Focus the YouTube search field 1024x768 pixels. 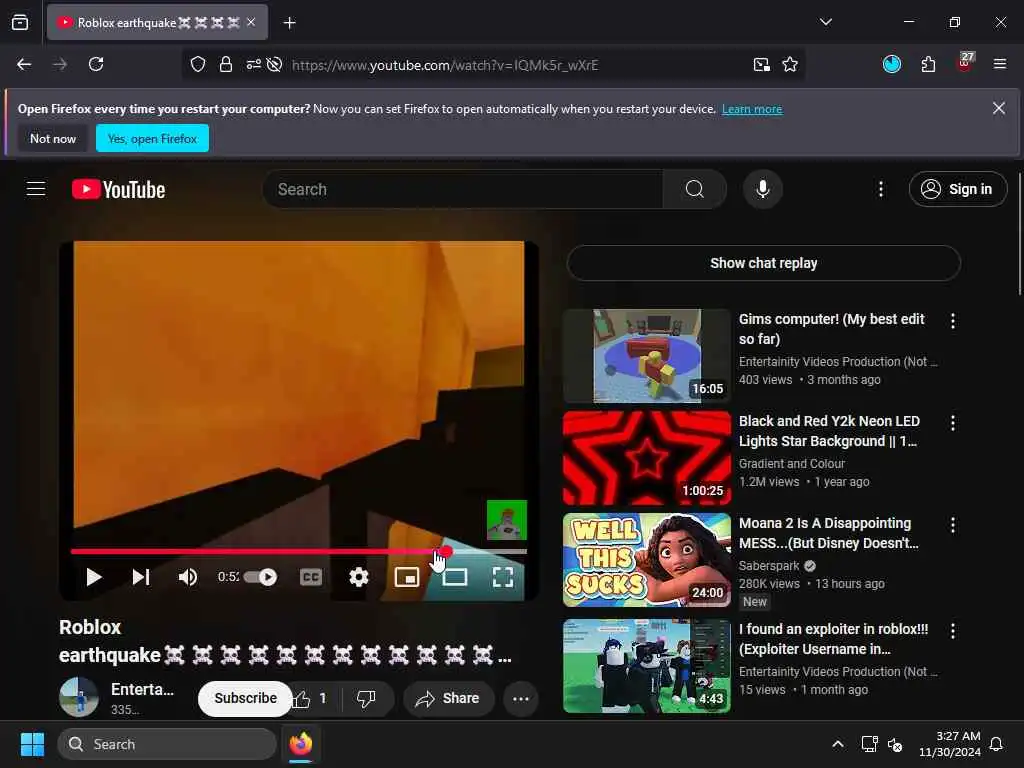tap(462, 189)
